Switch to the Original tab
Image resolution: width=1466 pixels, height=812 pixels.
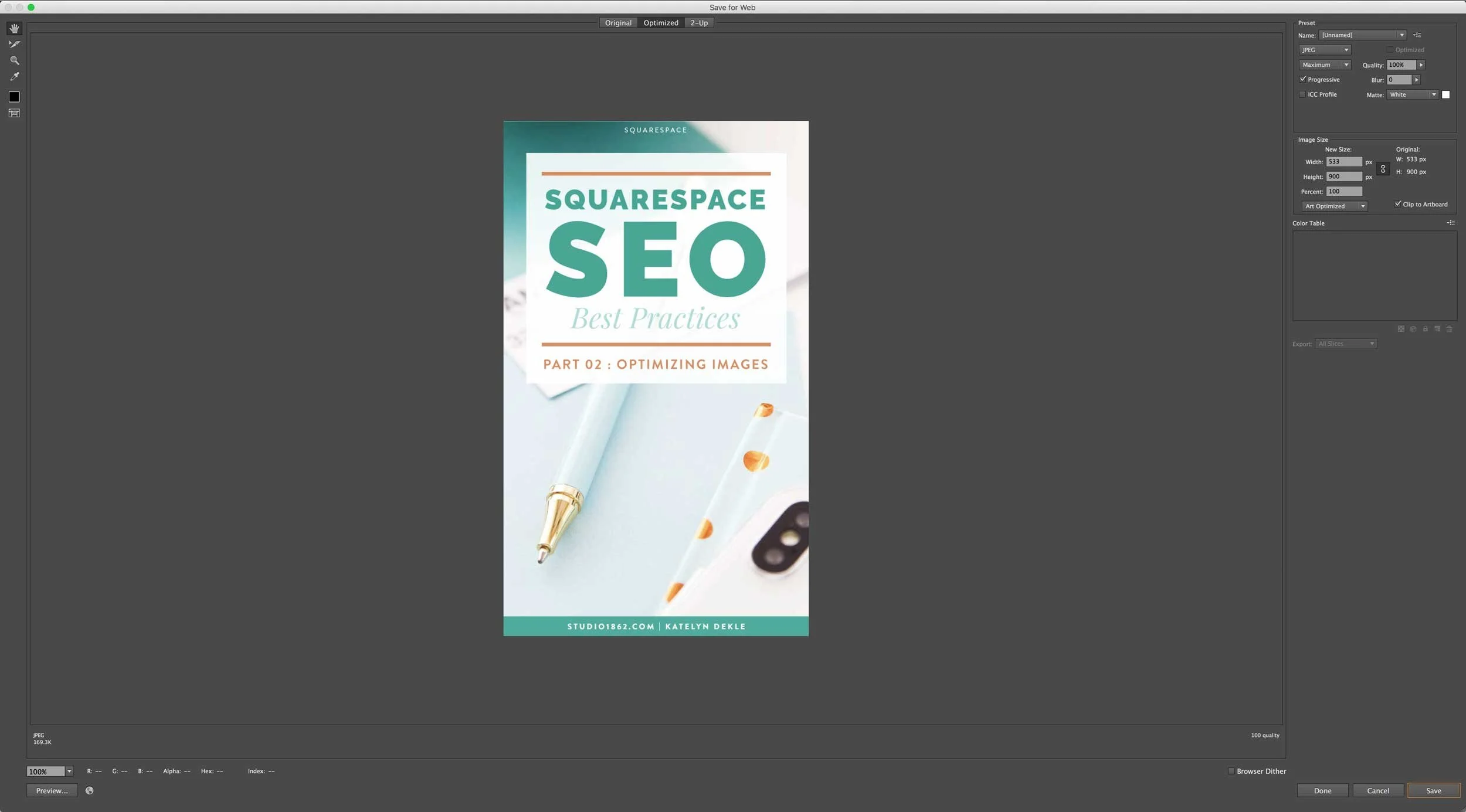point(618,23)
